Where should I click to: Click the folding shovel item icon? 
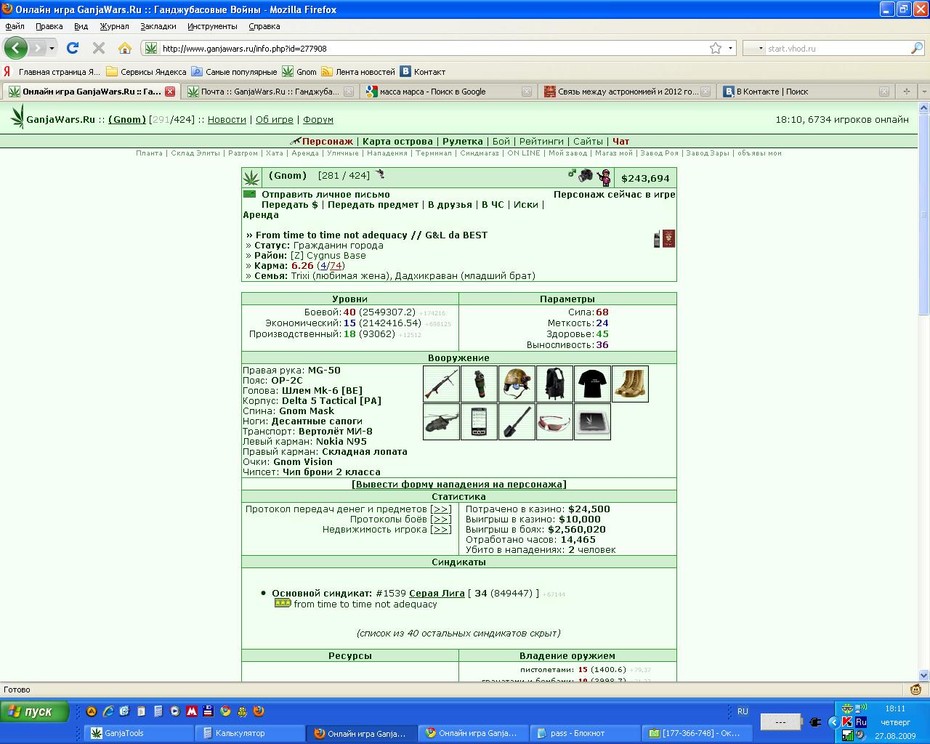pos(517,422)
